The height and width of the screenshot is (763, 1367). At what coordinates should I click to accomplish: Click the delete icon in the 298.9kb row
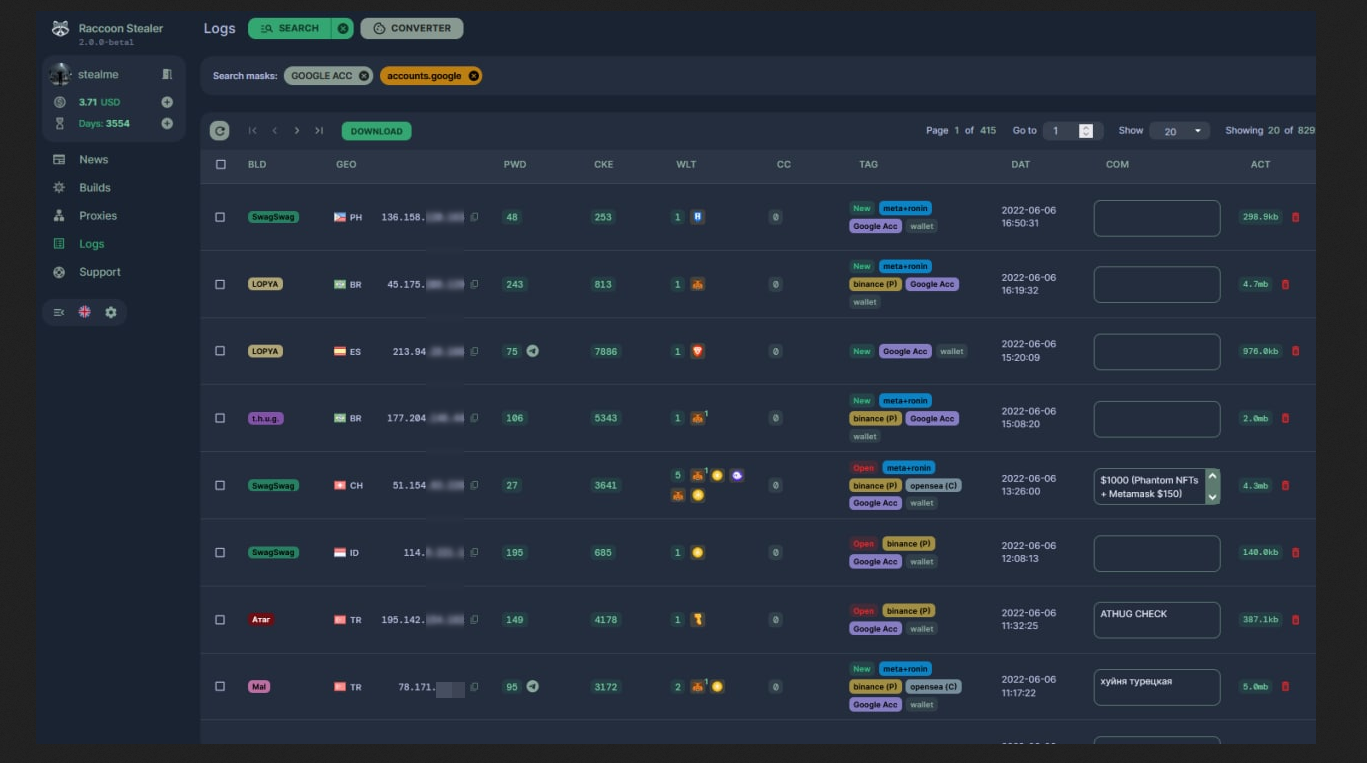point(1296,217)
